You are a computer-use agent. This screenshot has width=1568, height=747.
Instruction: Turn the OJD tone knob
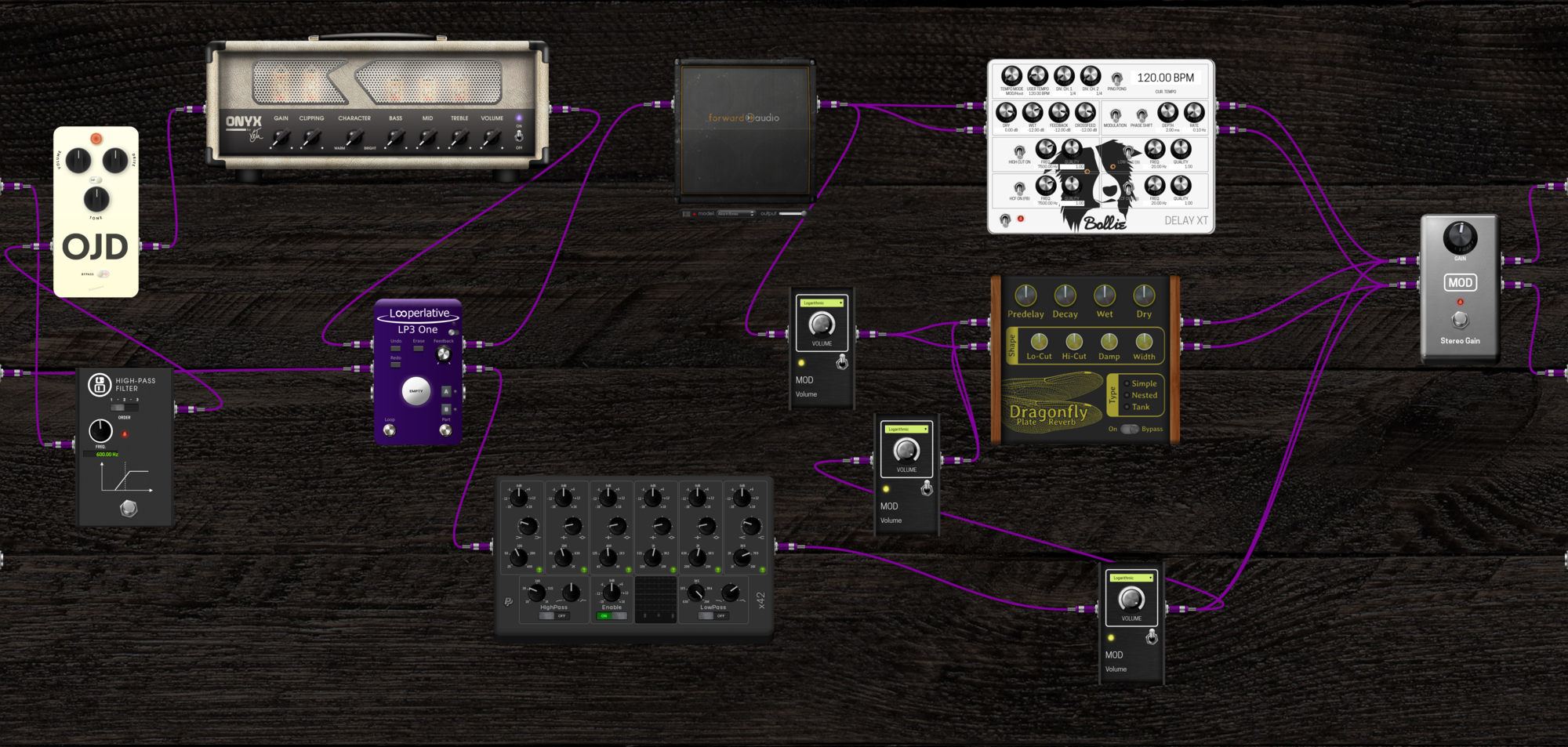96,199
